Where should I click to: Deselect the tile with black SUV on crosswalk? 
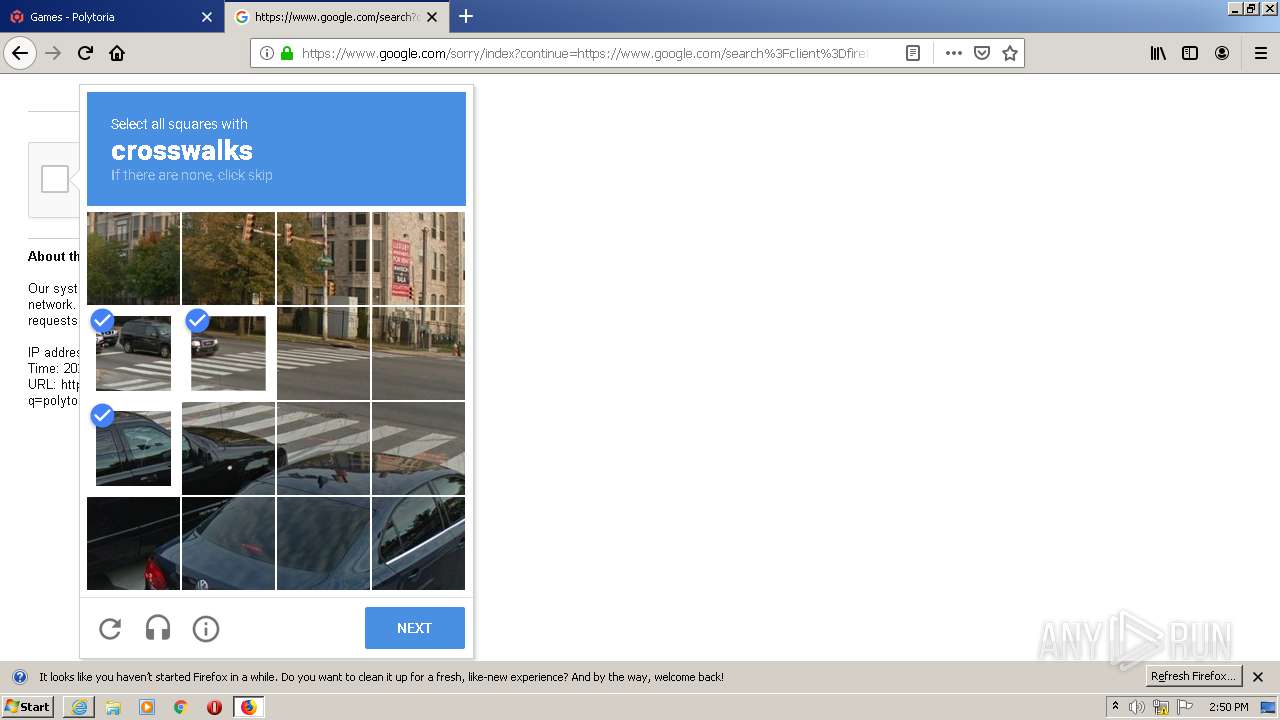133,353
